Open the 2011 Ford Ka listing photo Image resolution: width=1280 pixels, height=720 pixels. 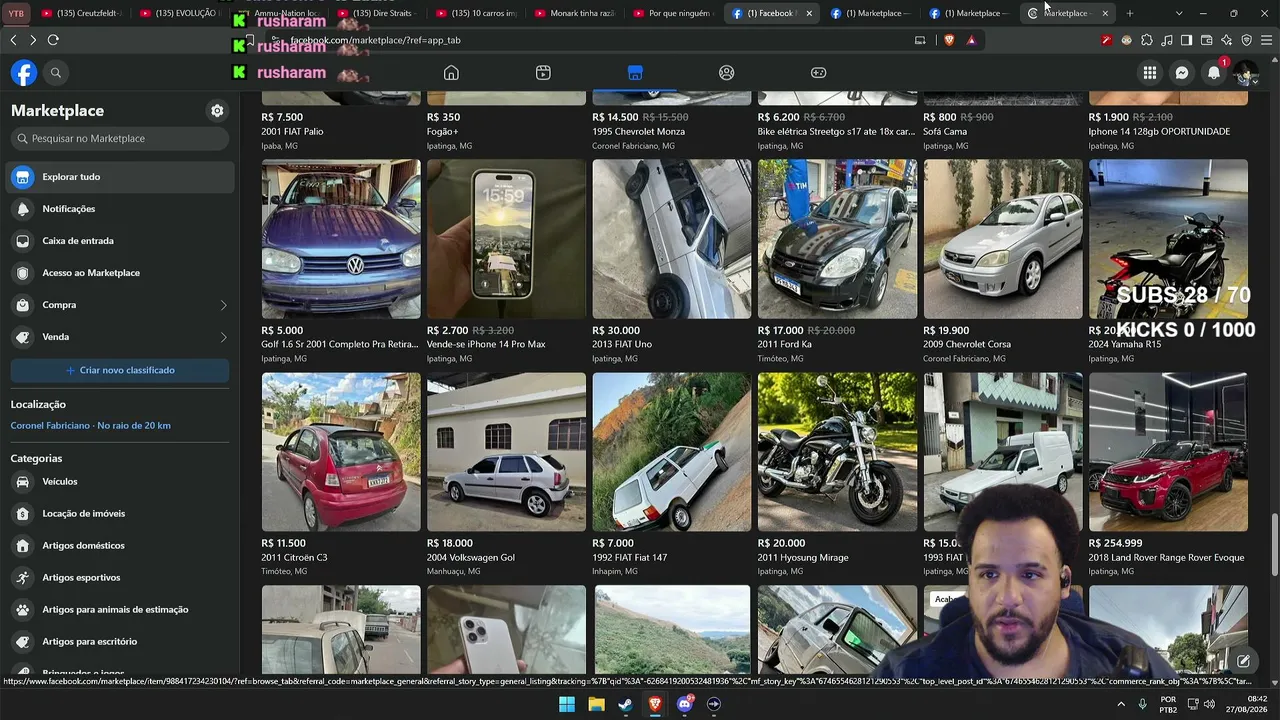[x=837, y=239]
